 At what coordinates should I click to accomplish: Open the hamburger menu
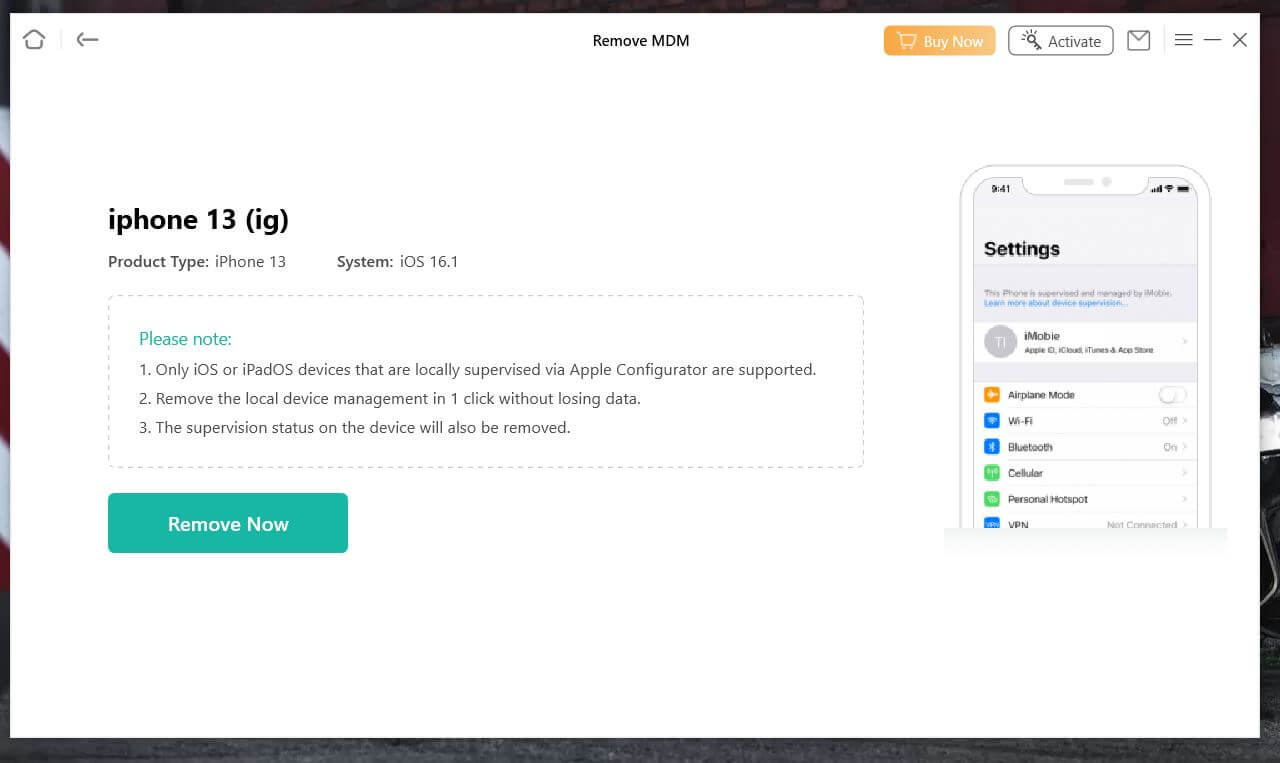pos(1183,40)
